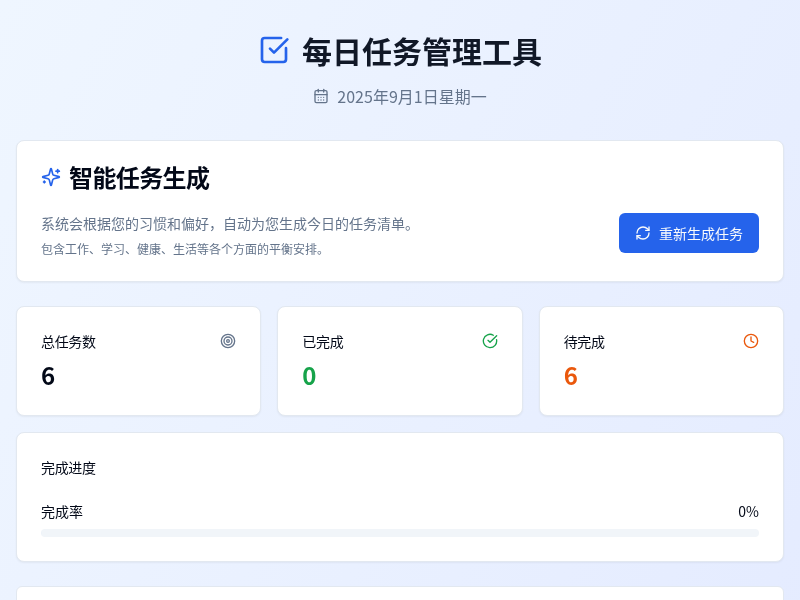Click the 待完成 label
Viewport: 800px width, 600px height.
click(x=584, y=342)
